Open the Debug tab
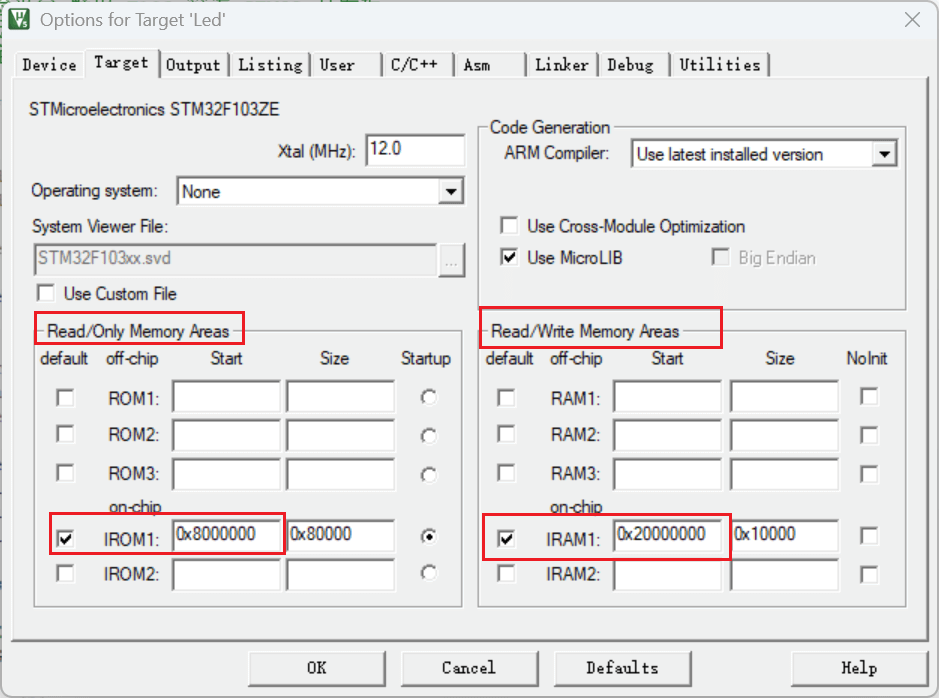Image resolution: width=939 pixels, height=698 pixels. [x=630, y=65]
